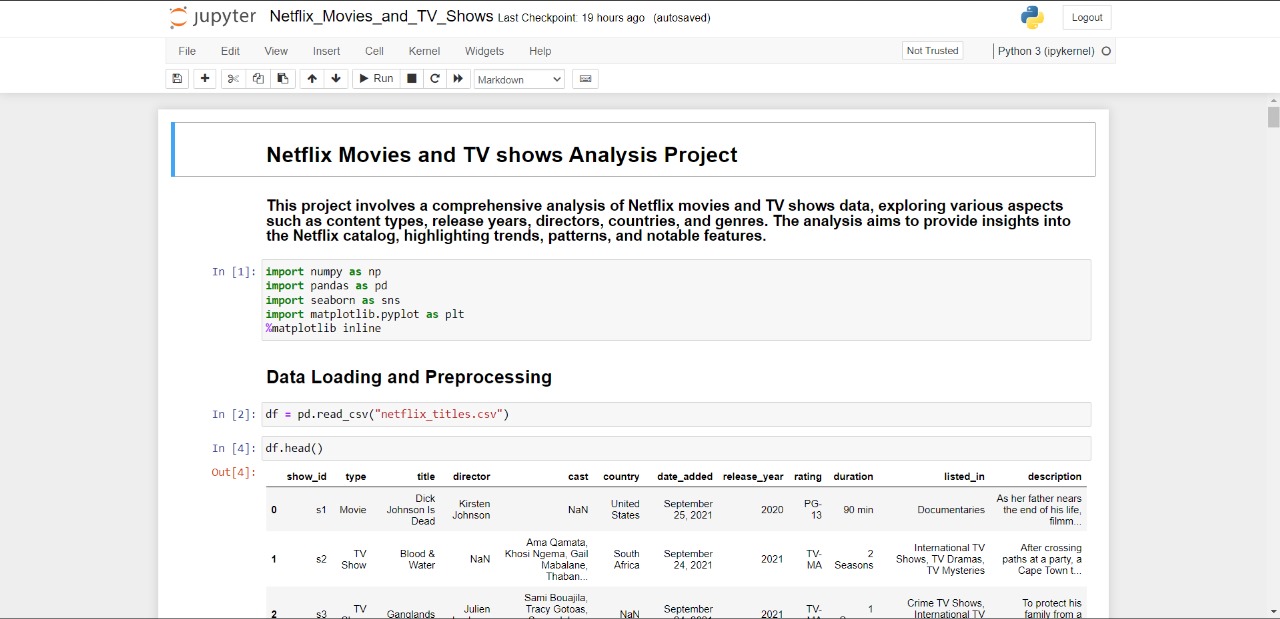Open the Kernel menu

(424, 51)
